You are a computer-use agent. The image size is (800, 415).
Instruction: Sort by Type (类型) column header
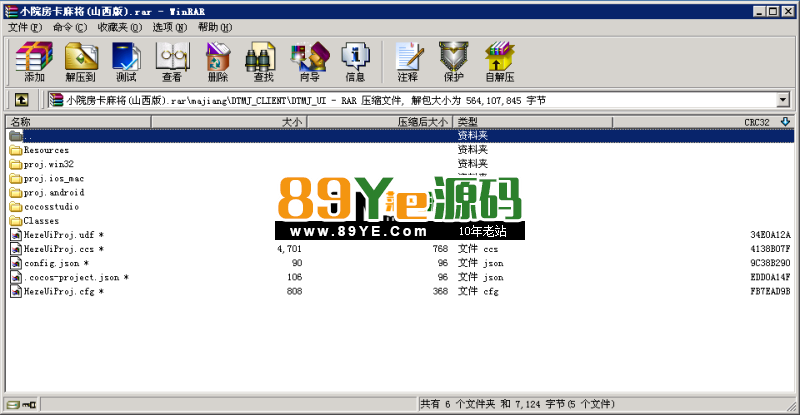pos(533,122)
